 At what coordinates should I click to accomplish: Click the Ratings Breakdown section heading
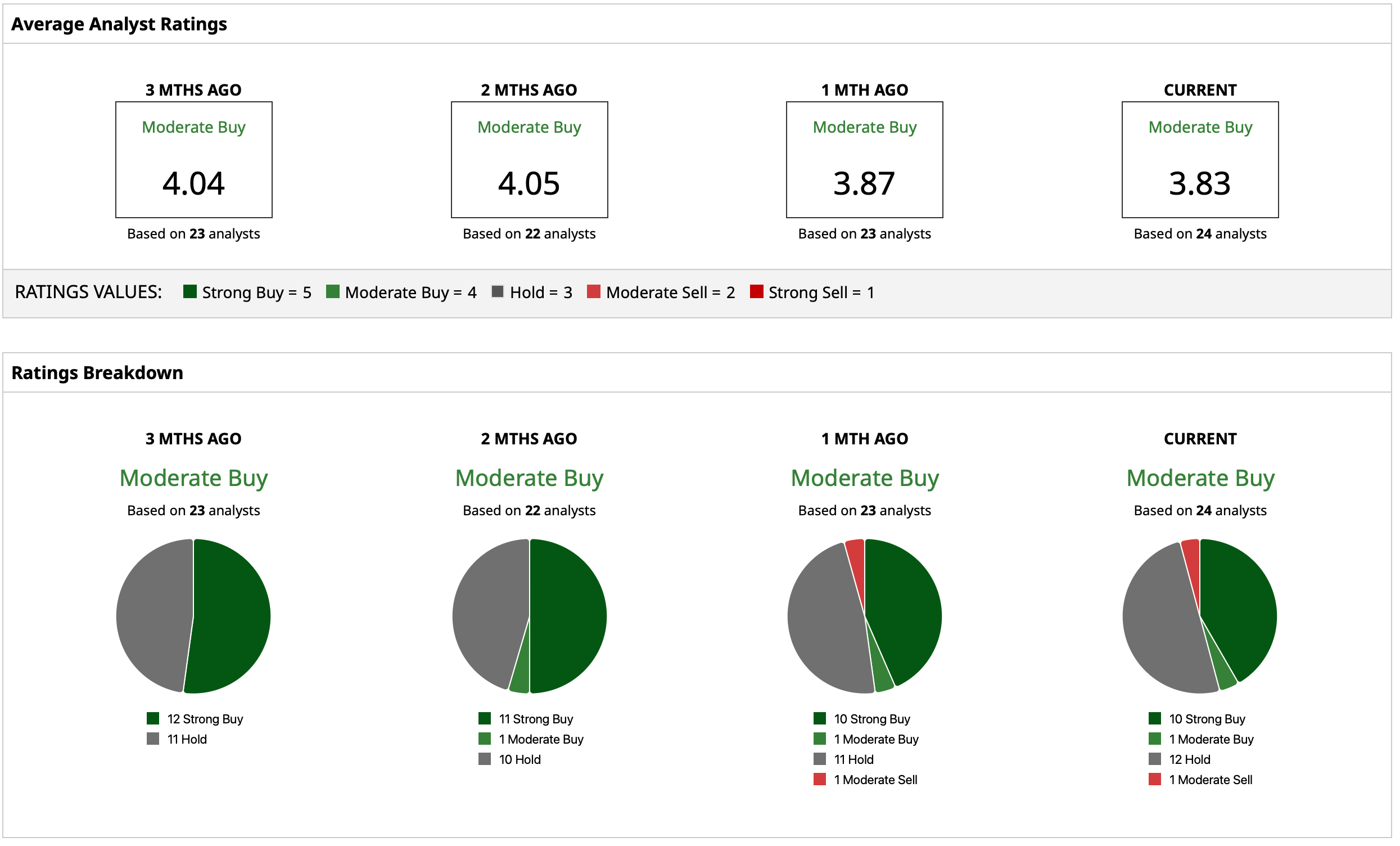coord(97,372)
